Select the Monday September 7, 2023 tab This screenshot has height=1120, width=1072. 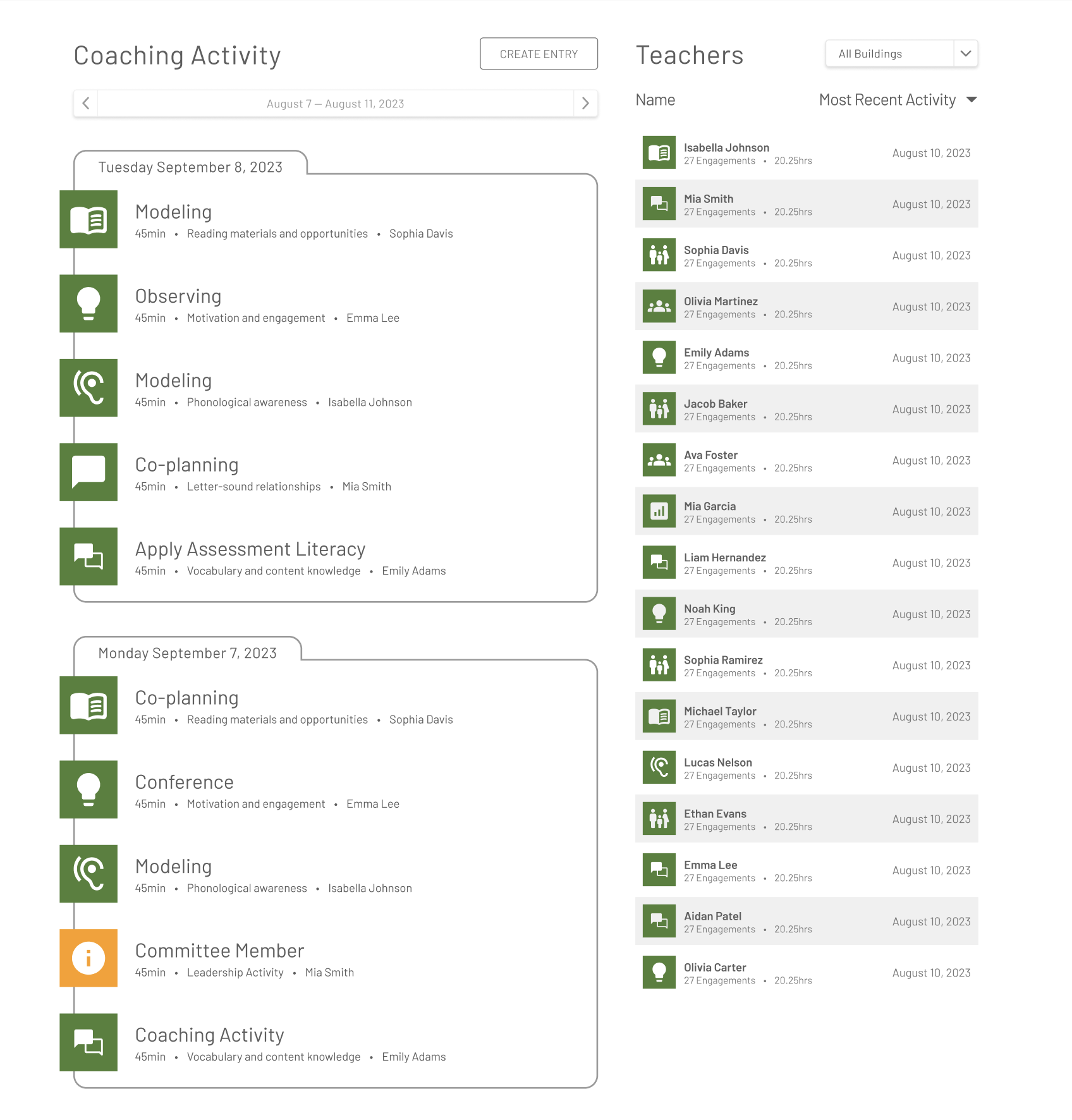188,653
